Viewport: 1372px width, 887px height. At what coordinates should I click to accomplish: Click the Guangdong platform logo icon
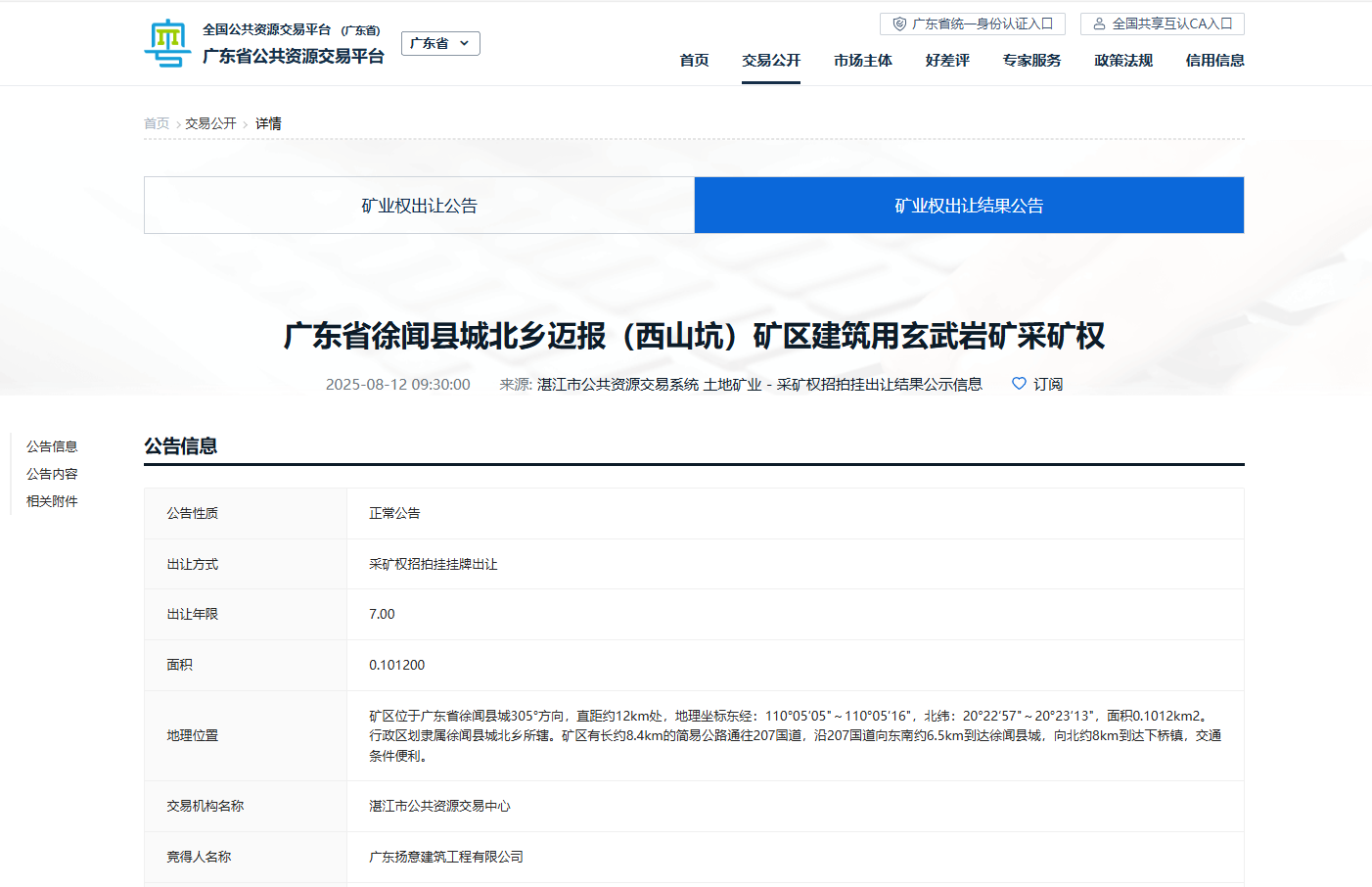(167, 44)
